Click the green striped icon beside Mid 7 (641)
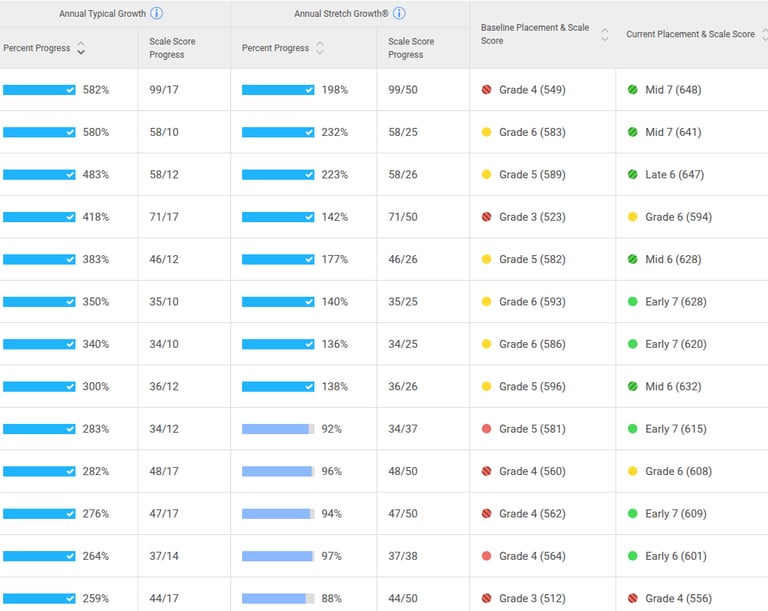 632,132
